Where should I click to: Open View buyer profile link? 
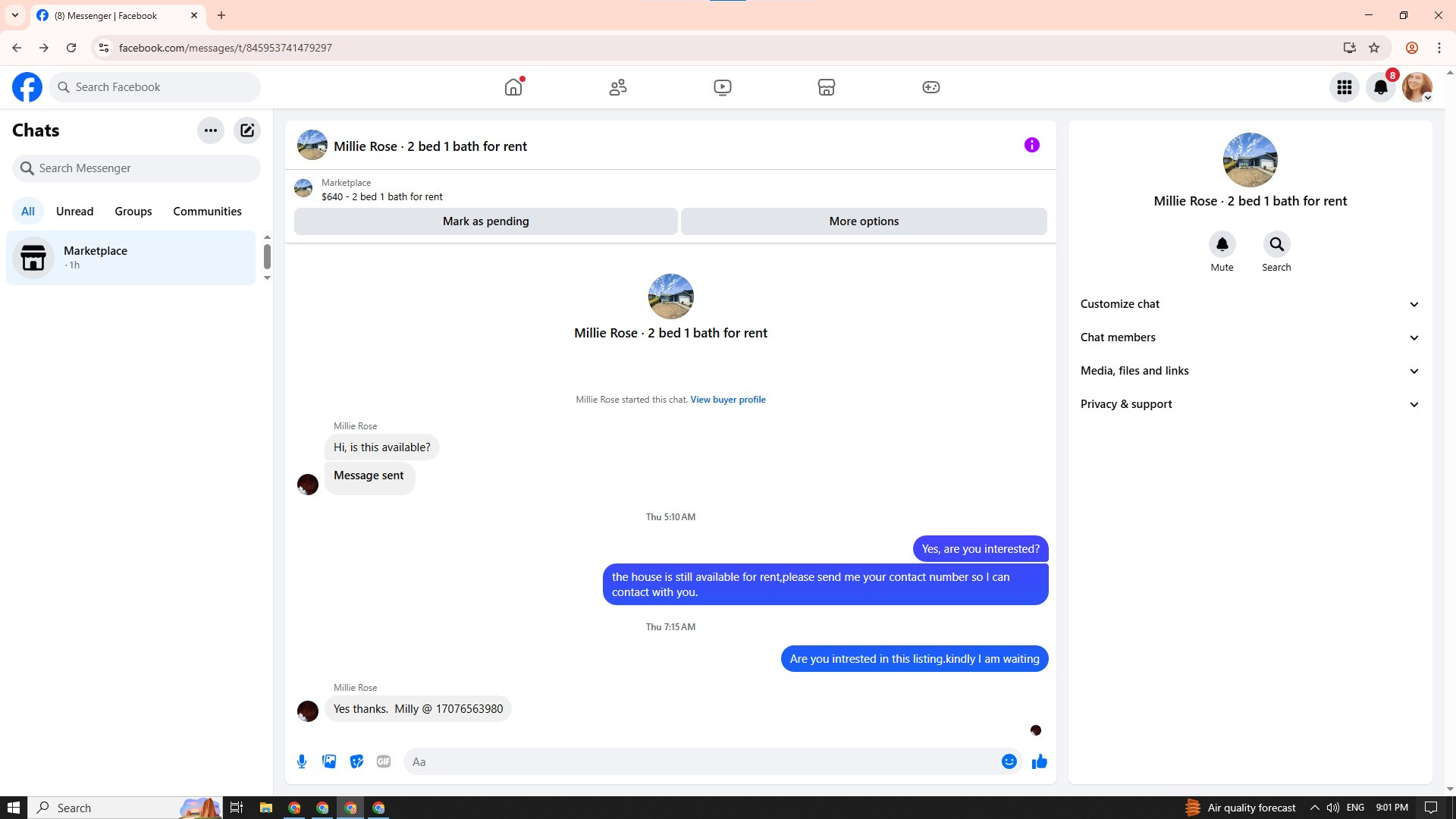pos(727,400)
